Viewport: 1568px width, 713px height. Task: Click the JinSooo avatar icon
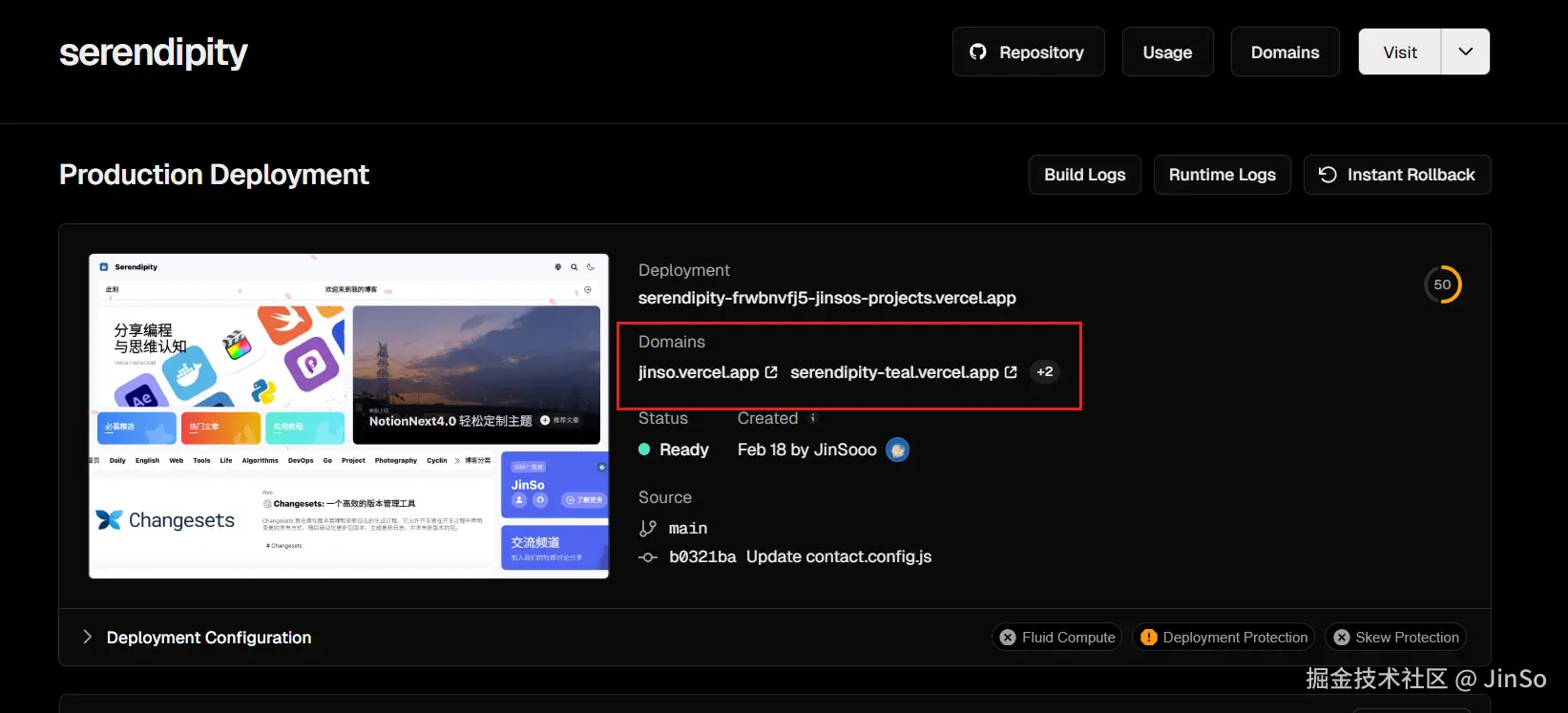pos(897,450)
